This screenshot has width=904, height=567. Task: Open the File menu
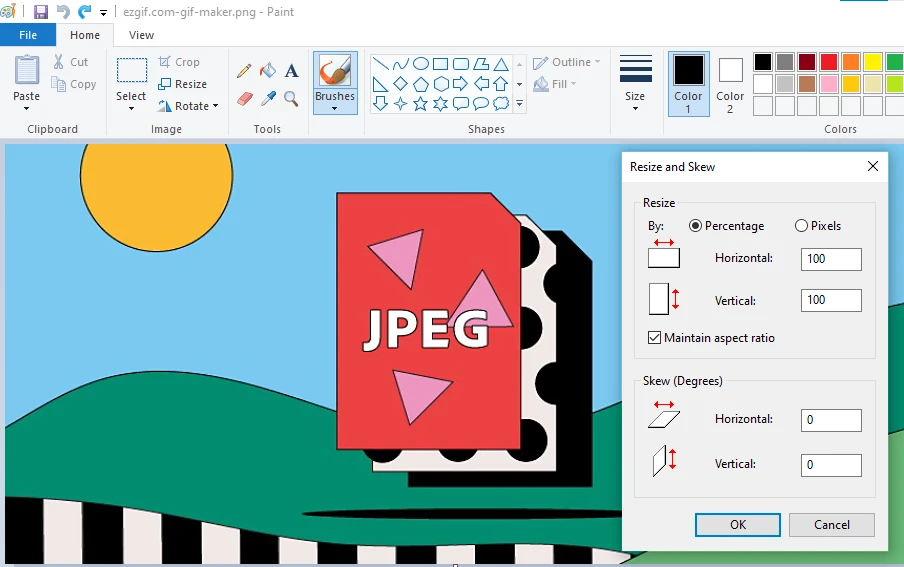click(28, 35)
